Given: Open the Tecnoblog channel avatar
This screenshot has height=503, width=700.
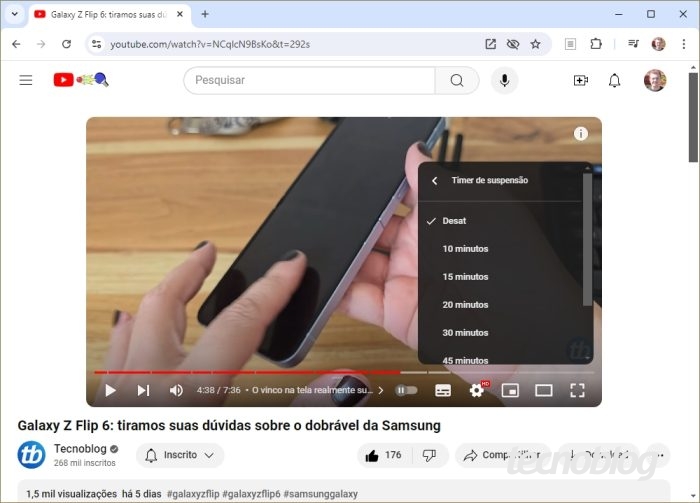Looking at the screenshot, I should (x=31, y=455).
